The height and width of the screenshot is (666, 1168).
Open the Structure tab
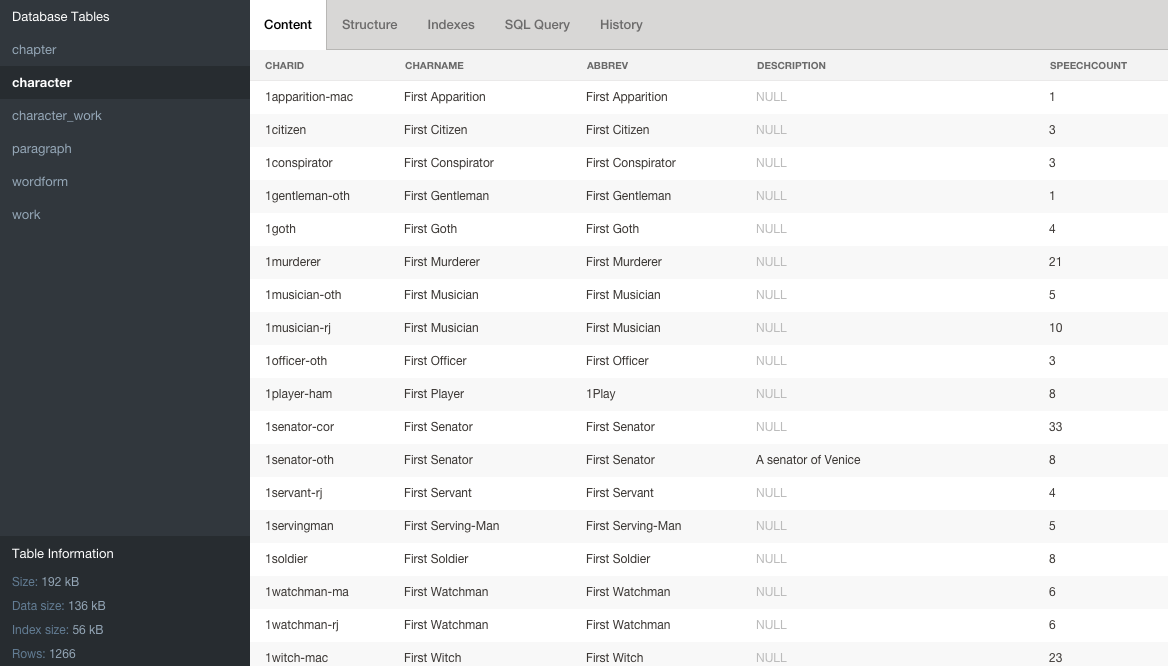369,25
